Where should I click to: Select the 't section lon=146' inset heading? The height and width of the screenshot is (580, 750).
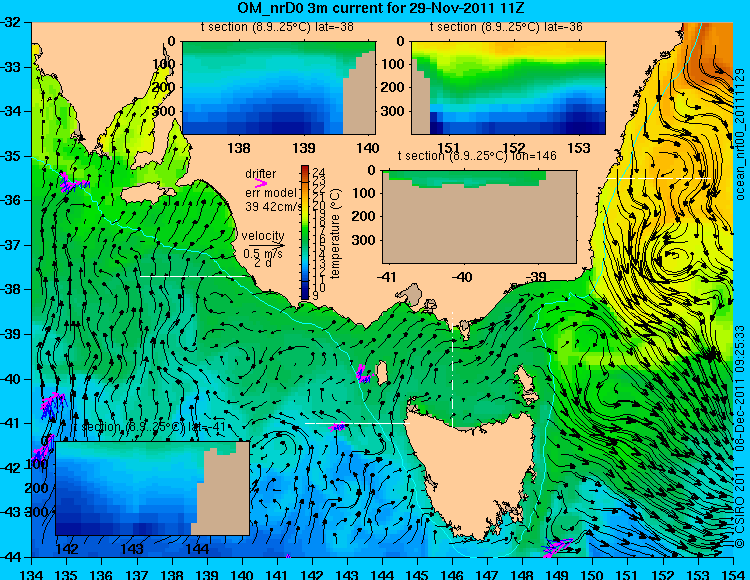coord(477,156)
